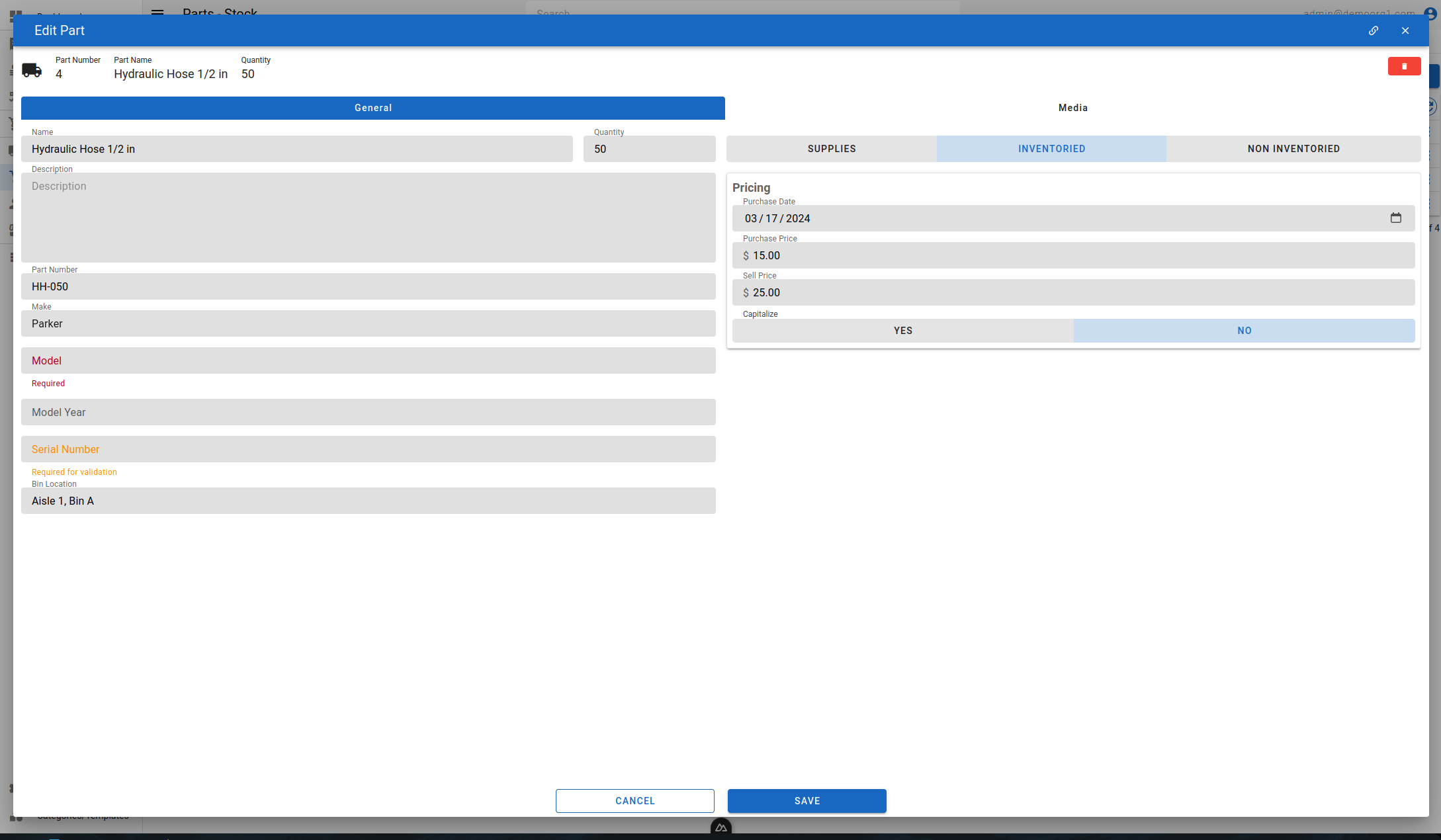Click the Serial Number field

(x=369, y=449)
